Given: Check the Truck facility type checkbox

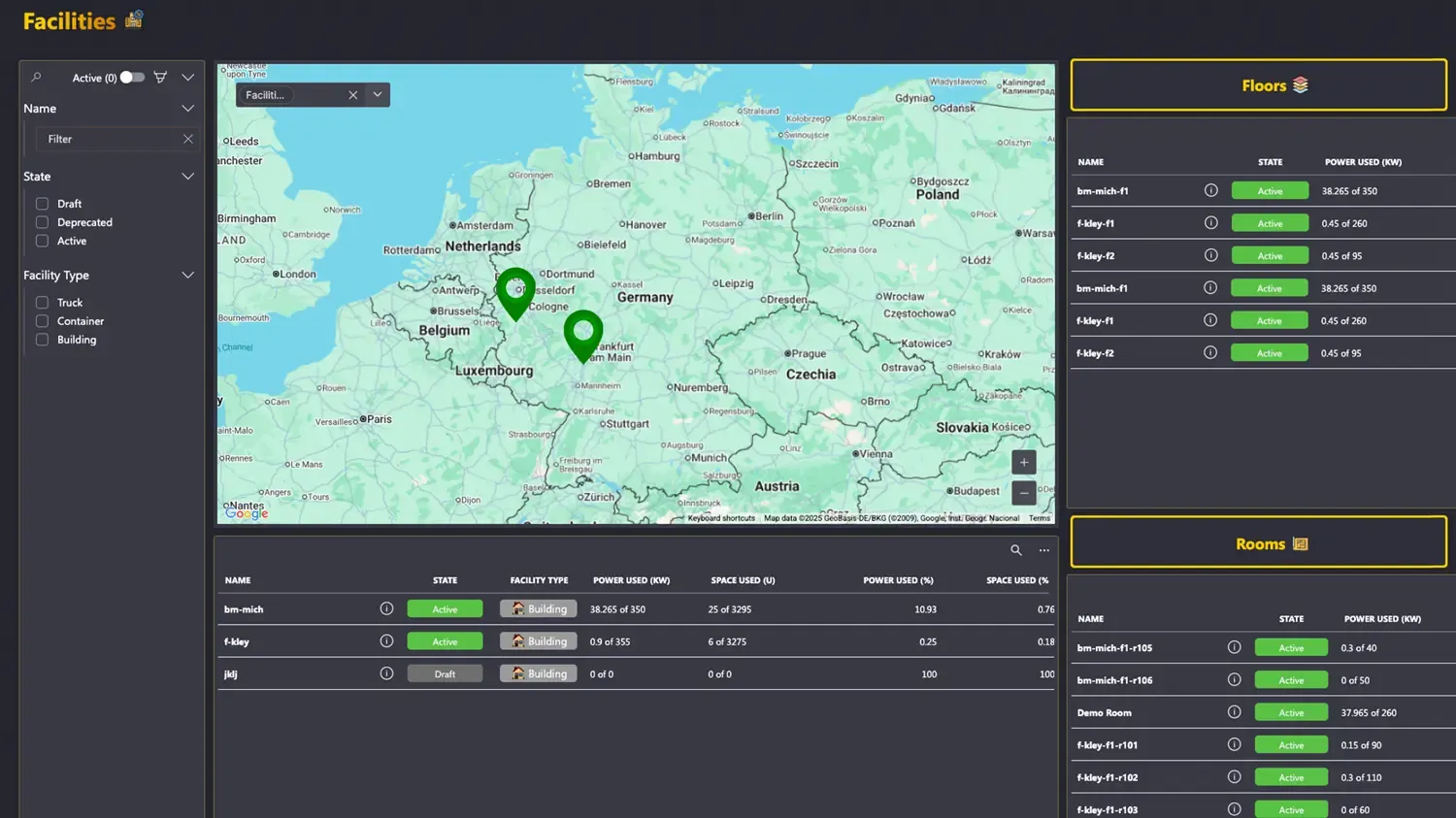Looking at the screenshot, I should pyautogui.click(x=42, y=303).
